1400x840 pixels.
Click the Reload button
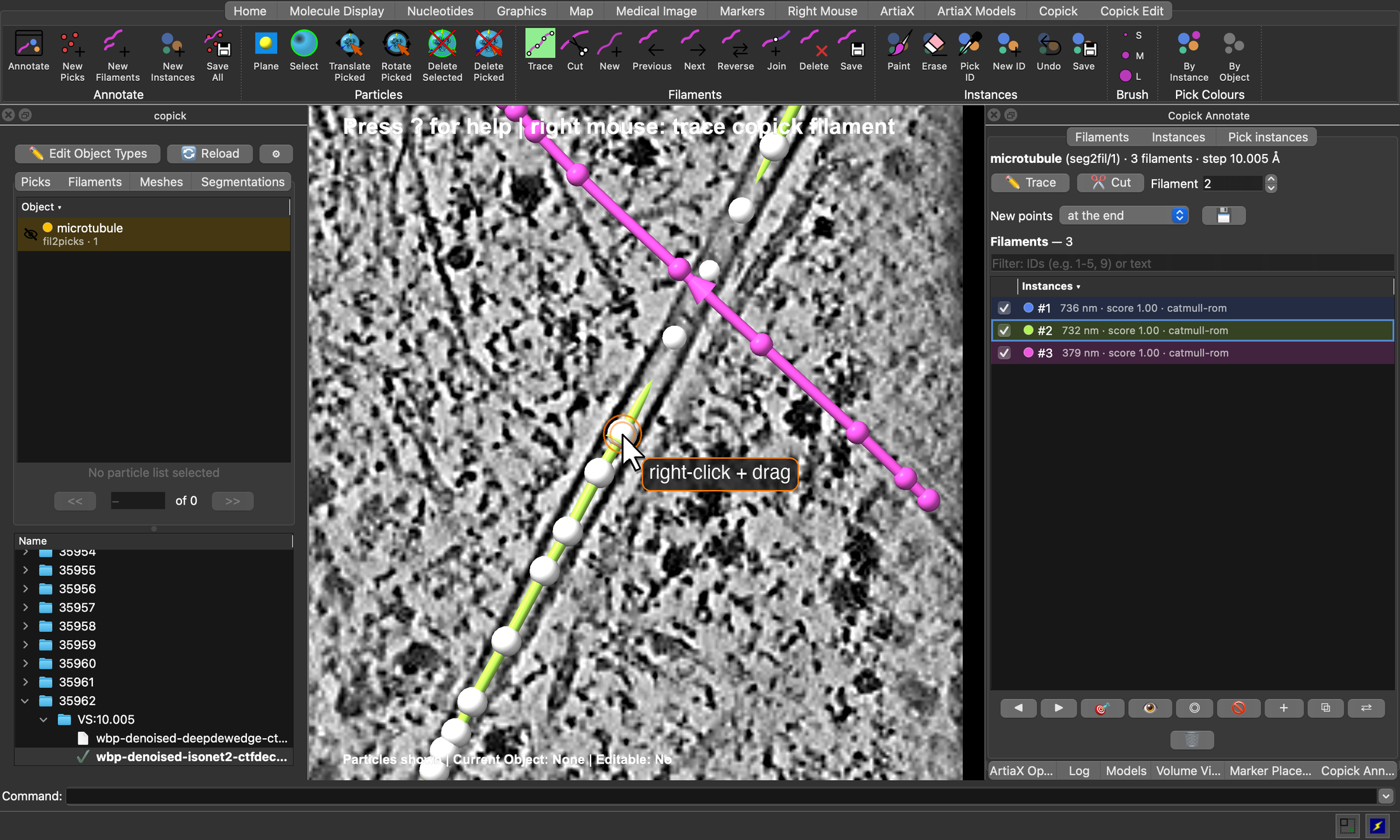[210, 153]
